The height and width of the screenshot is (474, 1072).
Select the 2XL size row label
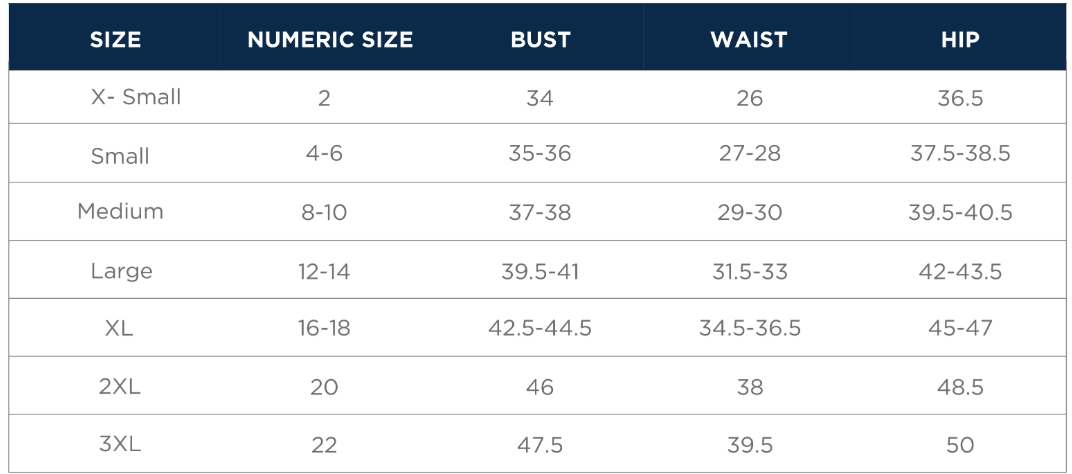pyautogui.click(x=120, y=386)
